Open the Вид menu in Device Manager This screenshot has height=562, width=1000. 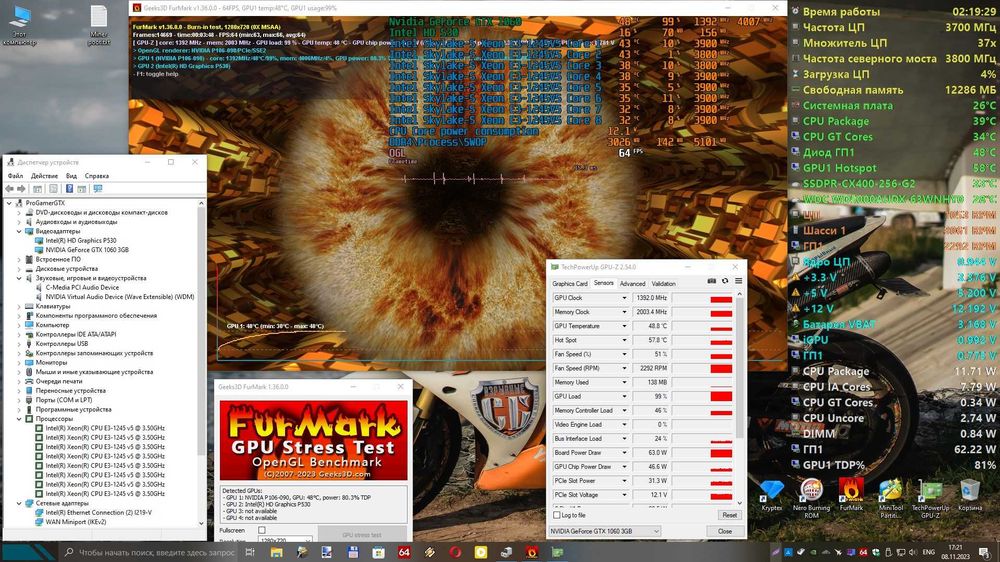(x=71, y=176)
